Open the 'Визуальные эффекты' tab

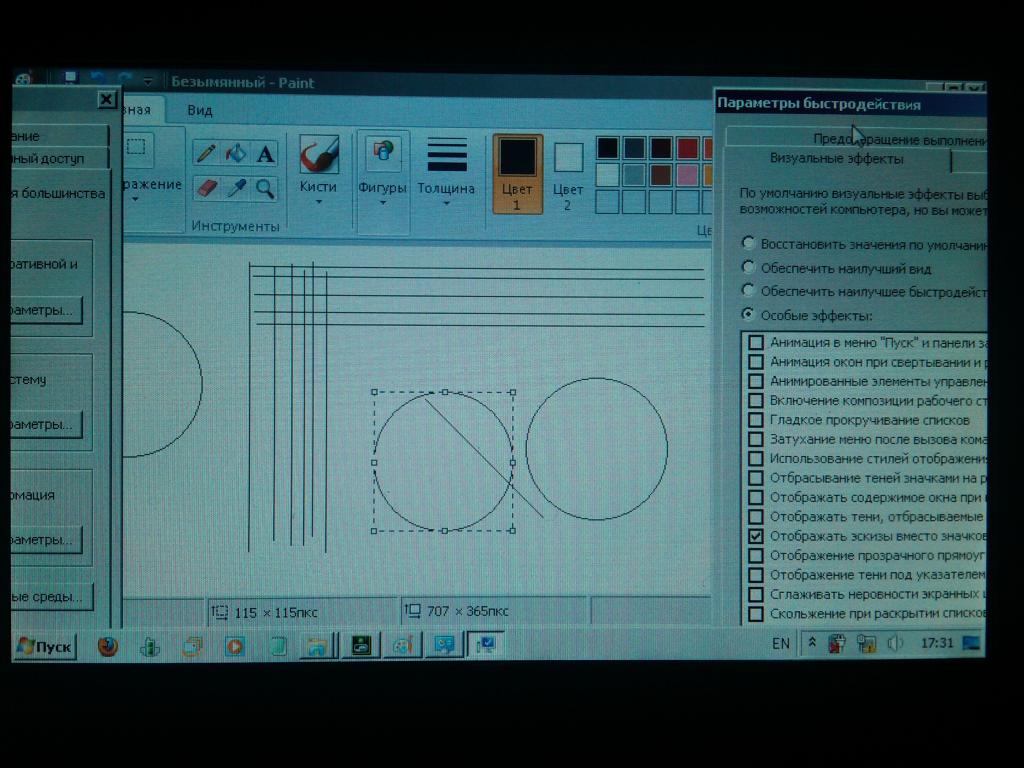click(836, 159)
